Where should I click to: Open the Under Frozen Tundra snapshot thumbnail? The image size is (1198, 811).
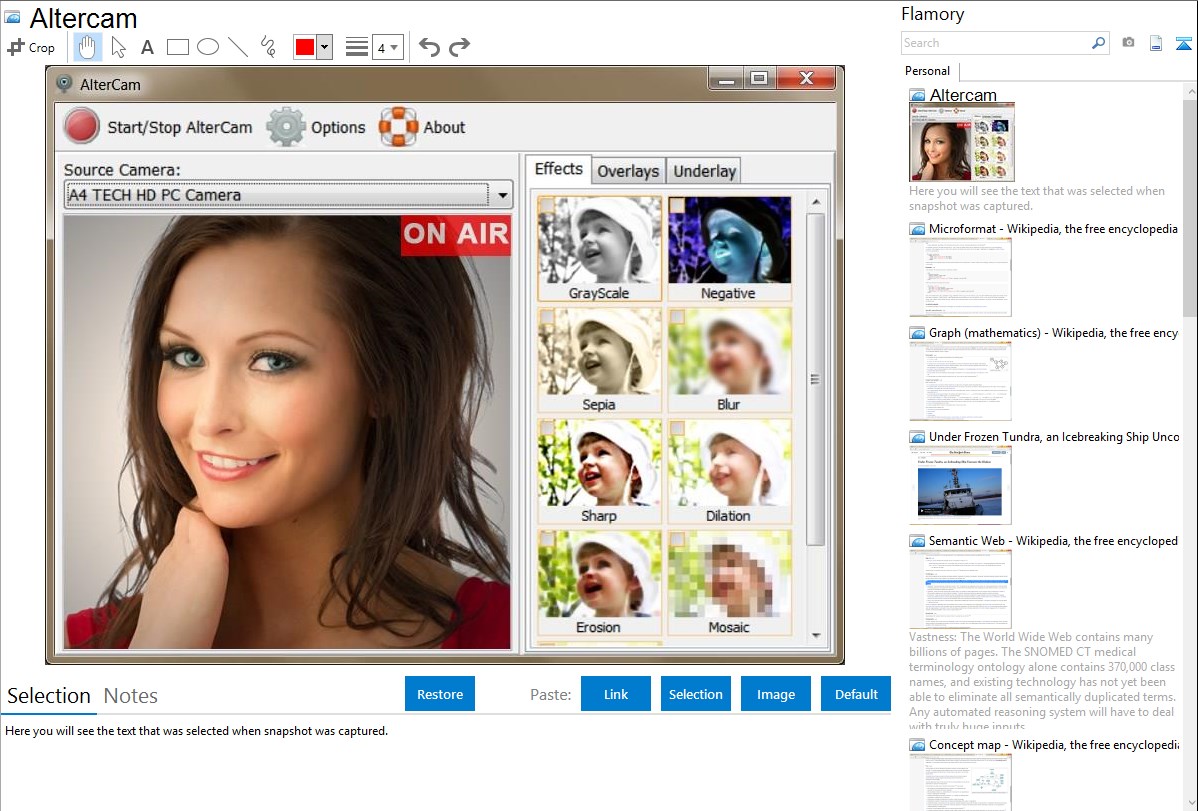pos(960,485)
